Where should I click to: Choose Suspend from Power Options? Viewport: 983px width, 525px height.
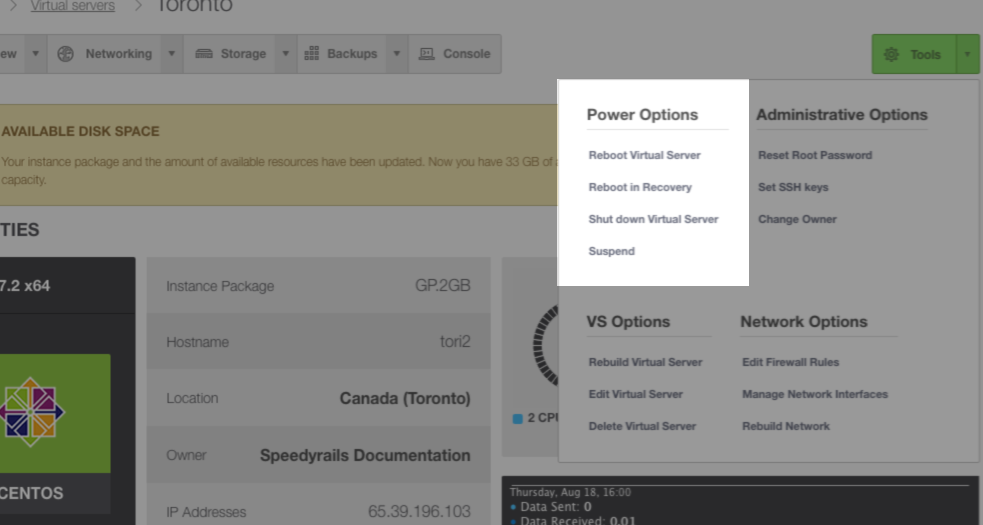(611, 252)
